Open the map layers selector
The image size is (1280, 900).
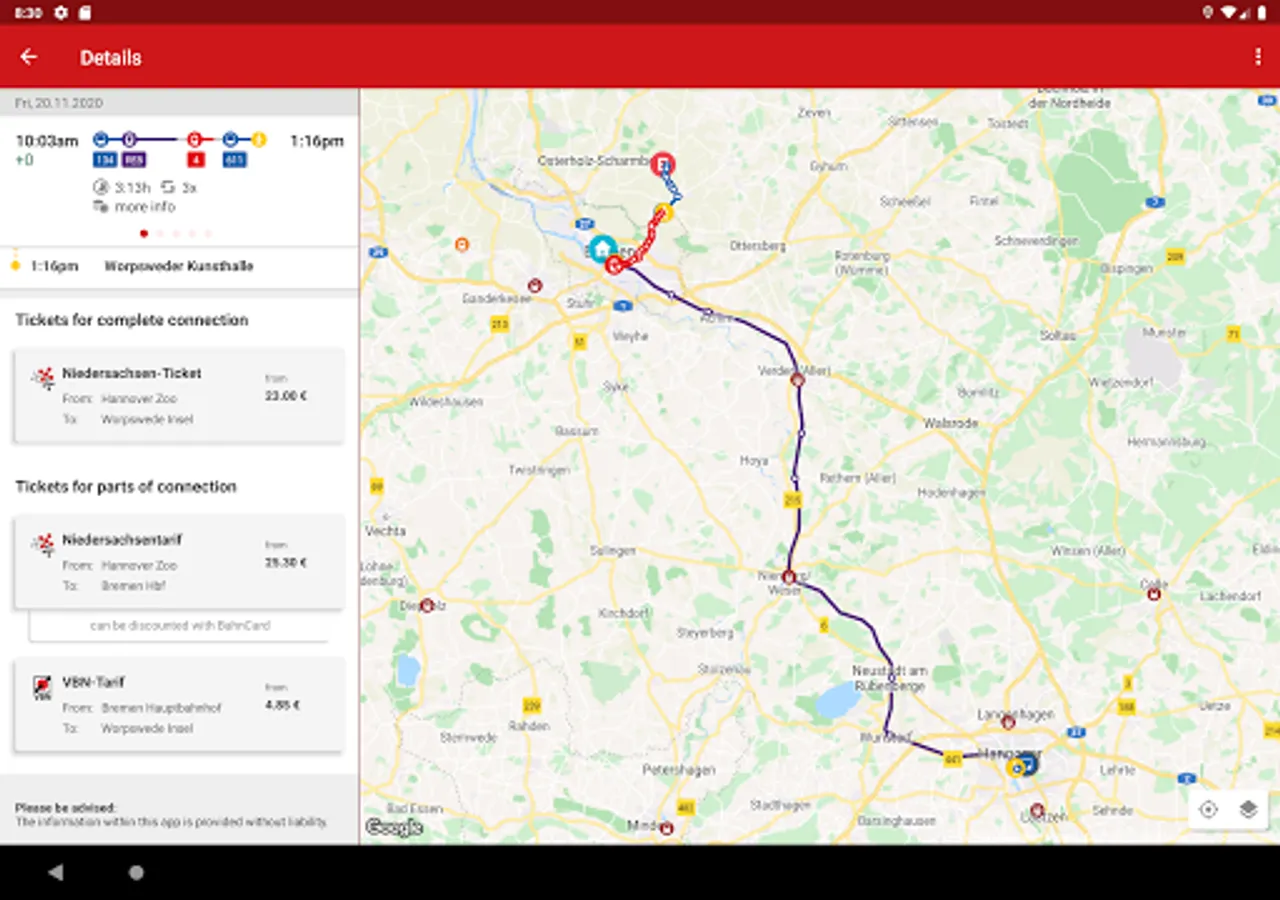pos(1248,810)
